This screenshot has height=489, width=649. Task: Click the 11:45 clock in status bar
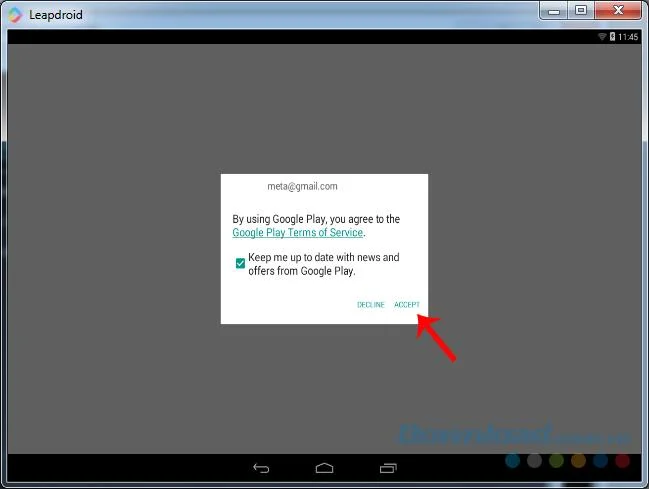628,37
